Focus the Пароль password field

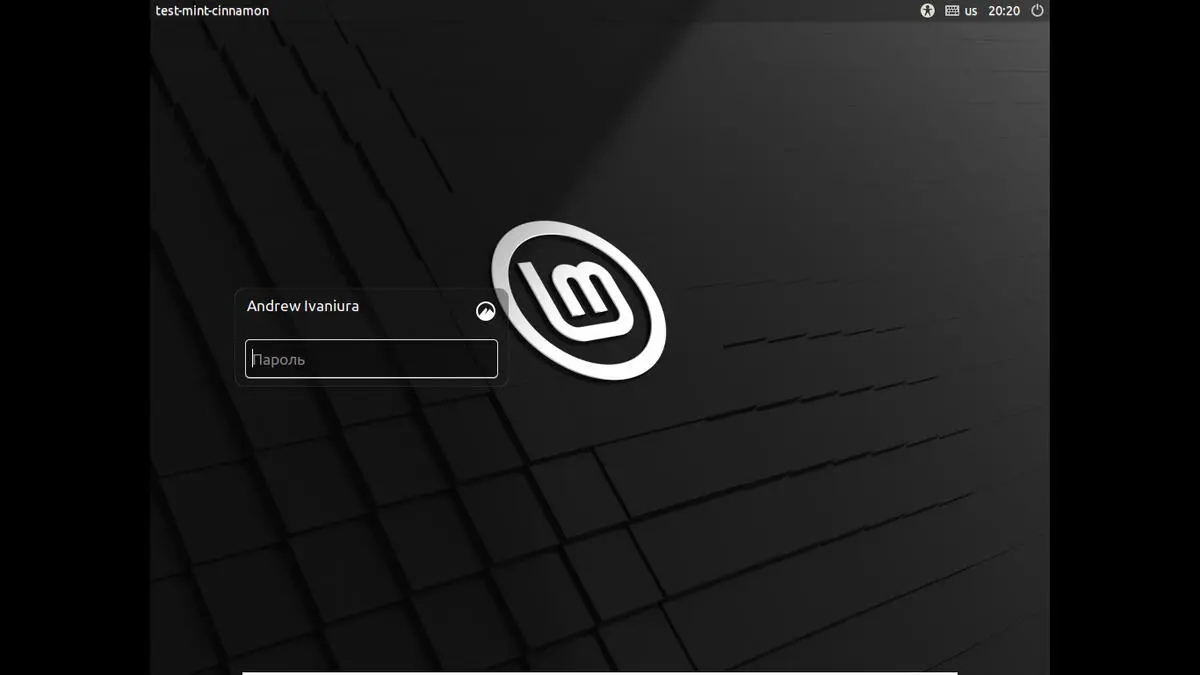click(x=371, y=359)
